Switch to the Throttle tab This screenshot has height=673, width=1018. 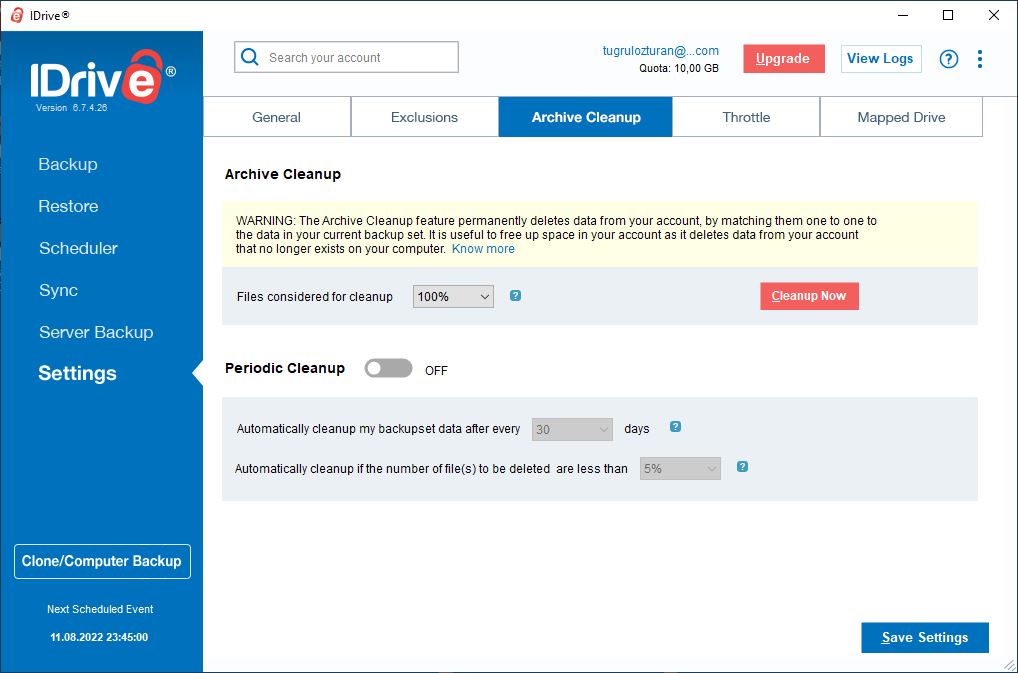[x=746, y=117]
